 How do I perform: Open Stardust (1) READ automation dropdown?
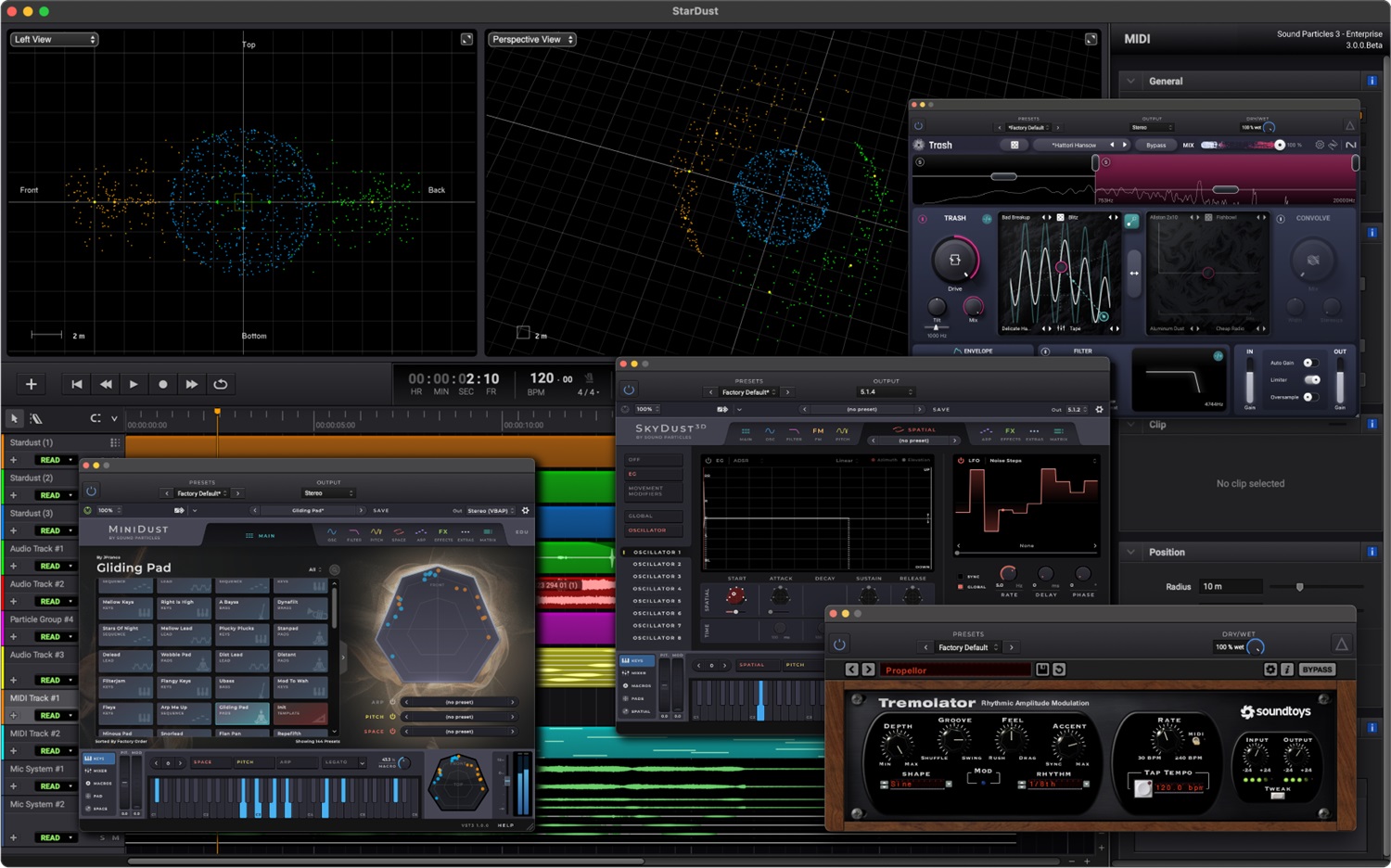tap(56, 460)
